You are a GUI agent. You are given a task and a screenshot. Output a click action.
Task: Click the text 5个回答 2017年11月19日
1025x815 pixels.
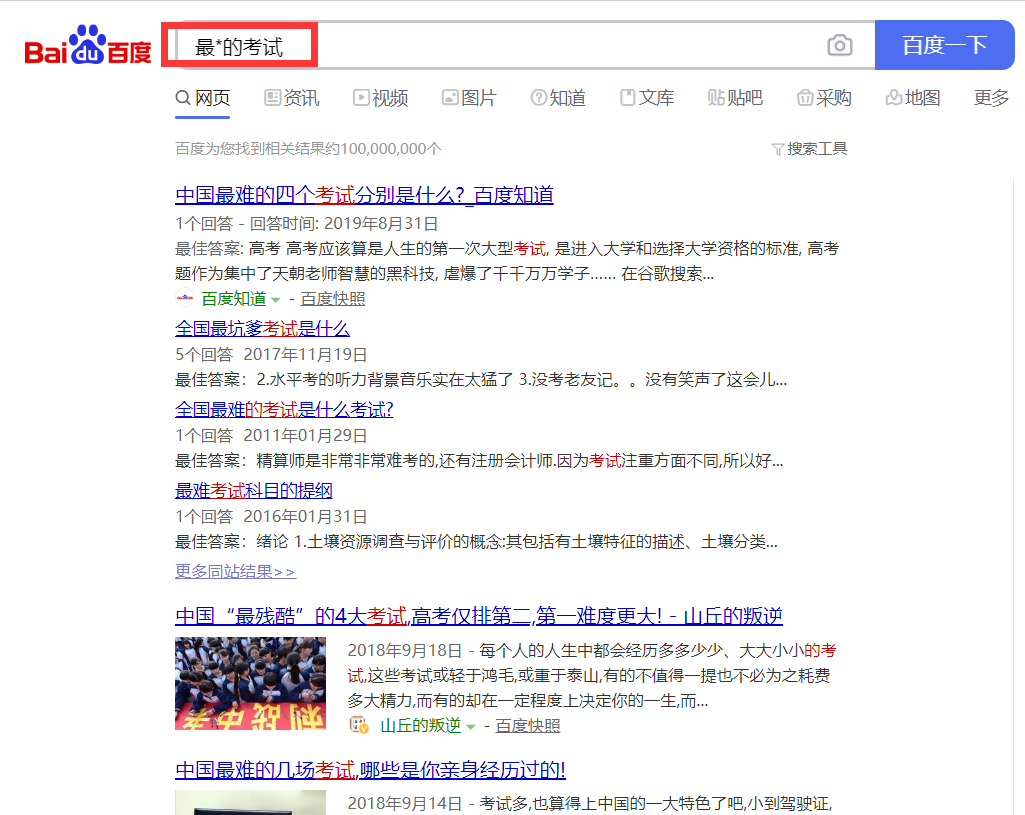pyautogui.click(x=271, y=354)
